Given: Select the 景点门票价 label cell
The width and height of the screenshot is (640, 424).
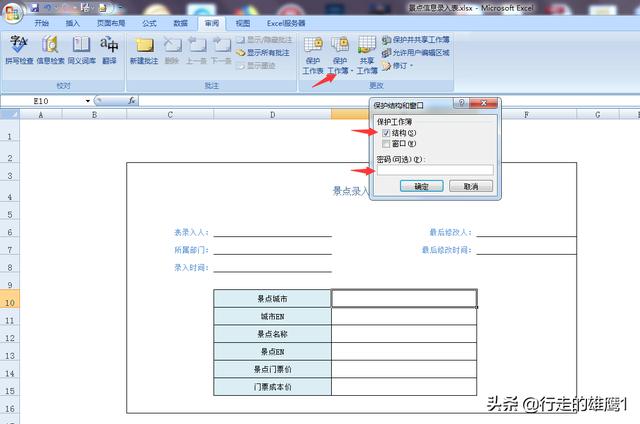Looking at the screenshot, I should (x=272, y=369).
